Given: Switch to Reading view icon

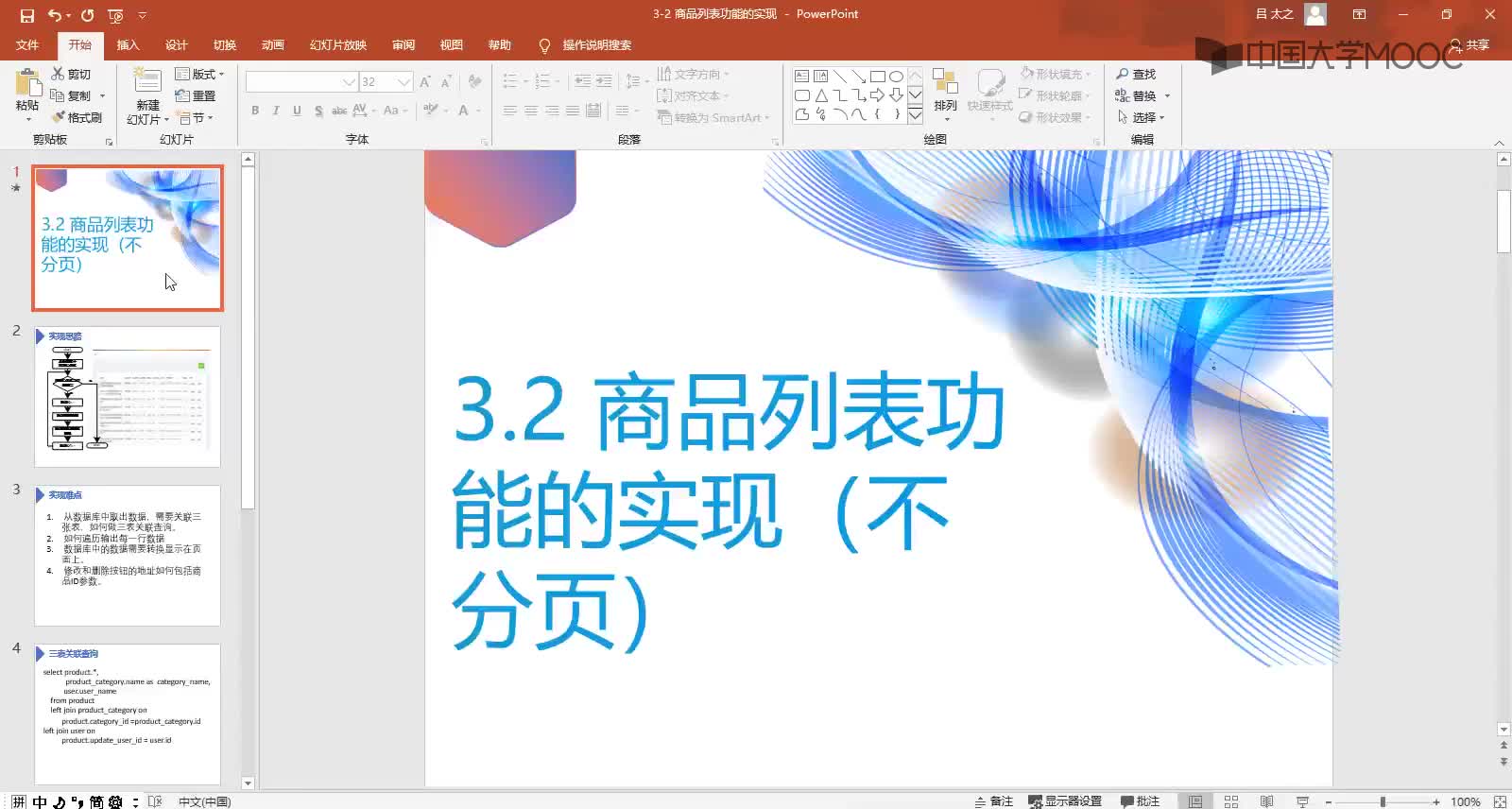Looking at the screenshot, I should pyautogui.click(x=1267, y=801).
